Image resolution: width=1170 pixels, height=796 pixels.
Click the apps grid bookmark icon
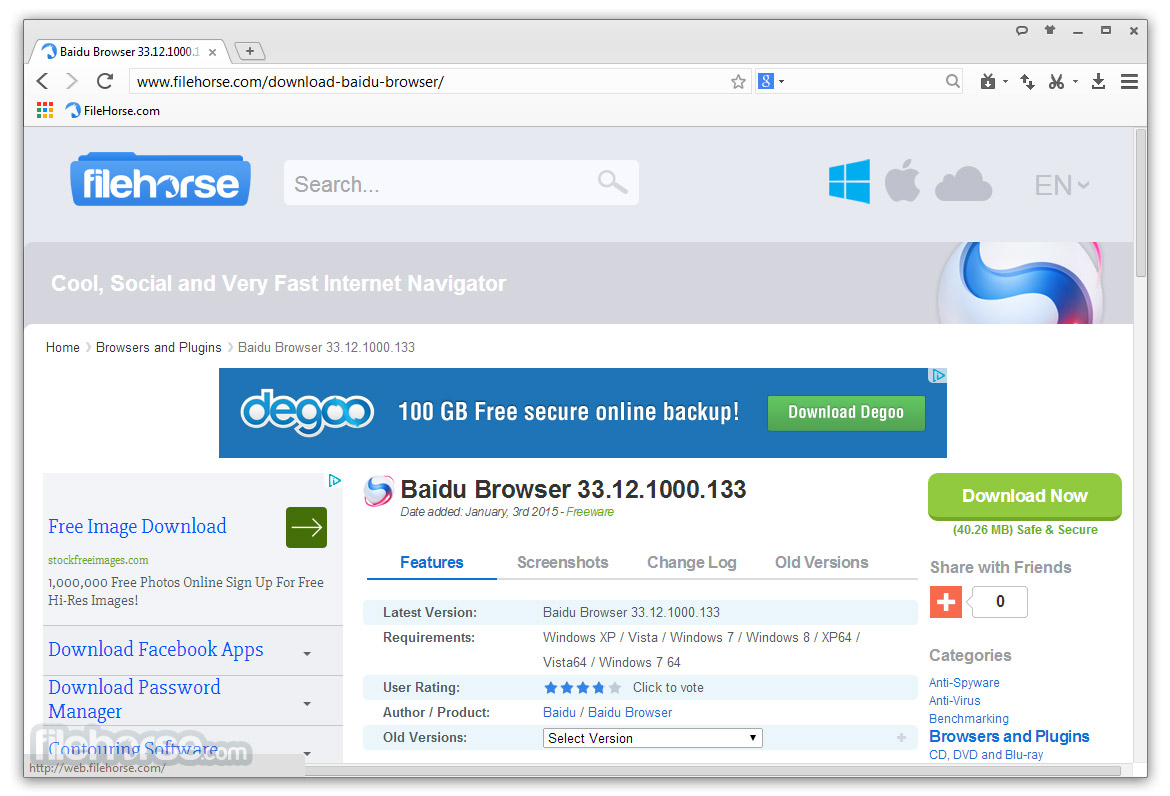coord(45,111)
